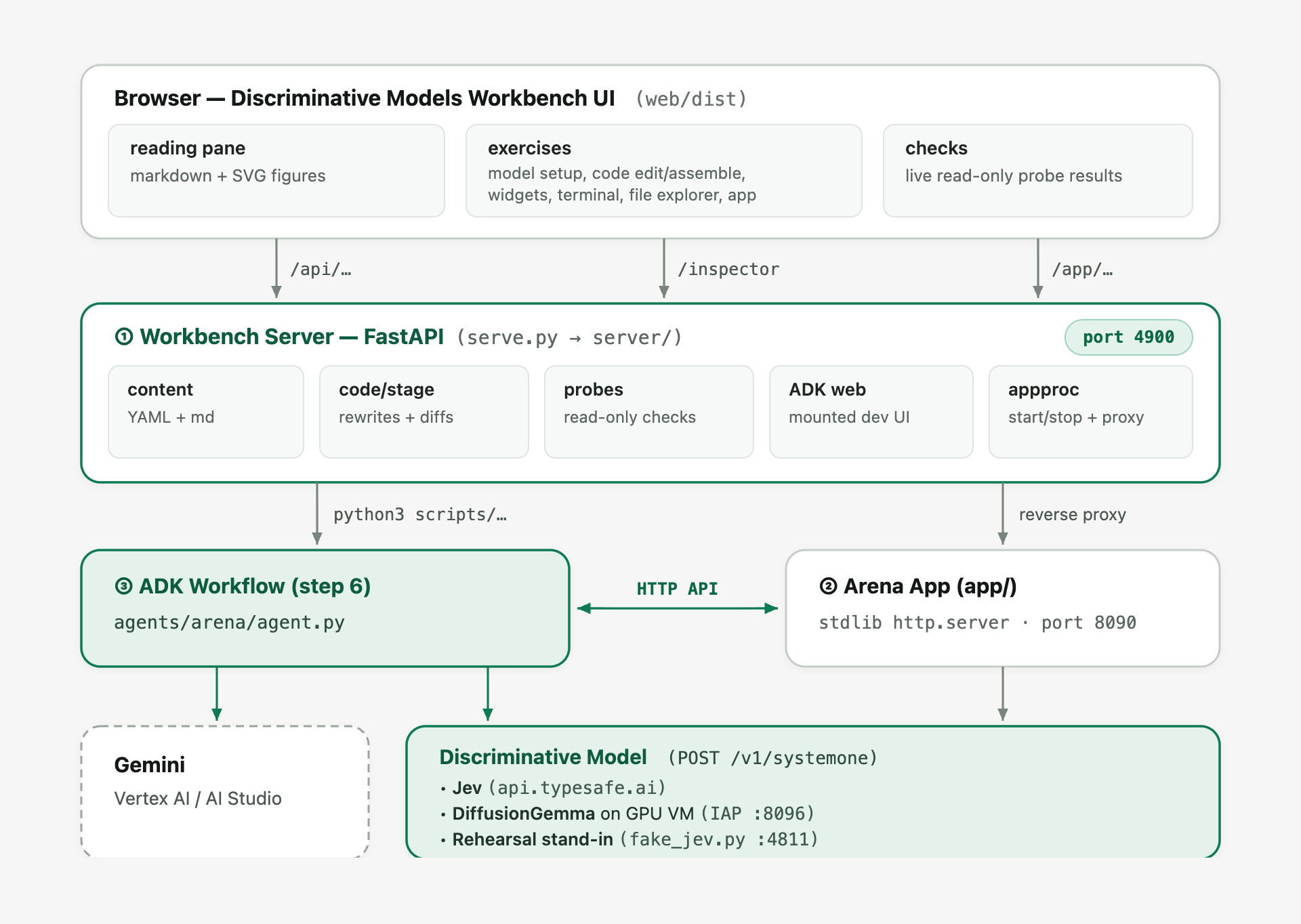Click the arrowhead under the /api/… label
The height and width of the screenshot is (924, 1301).
tap(276, 291)
